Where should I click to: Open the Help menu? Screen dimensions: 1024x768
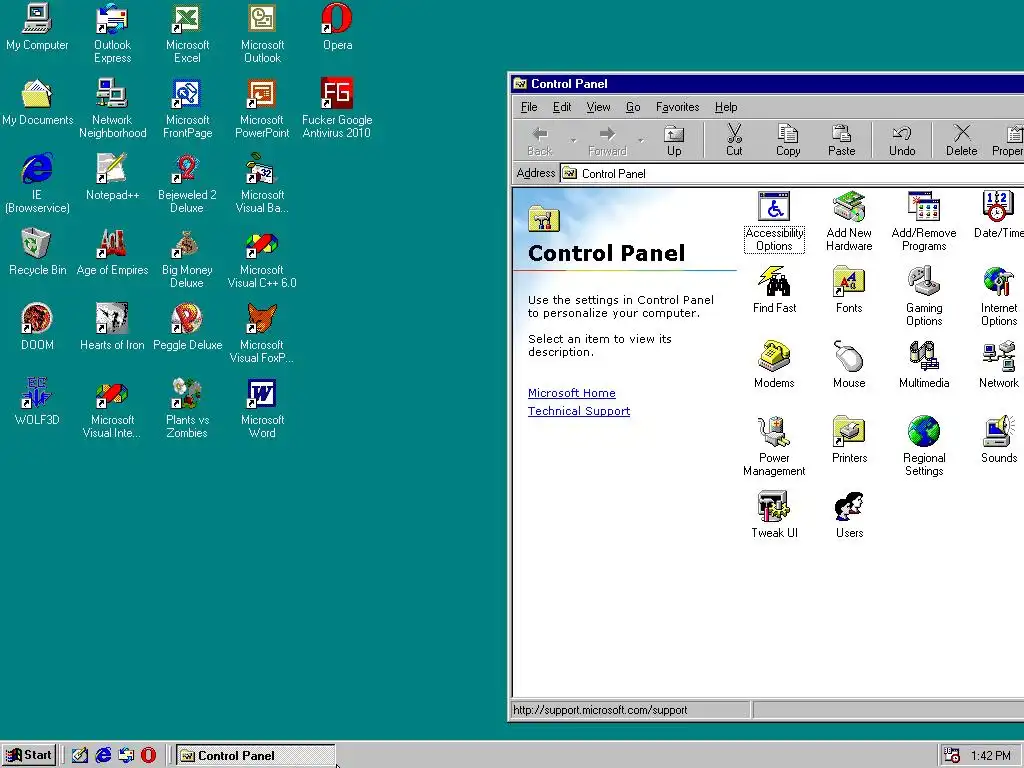coord(726,107)
